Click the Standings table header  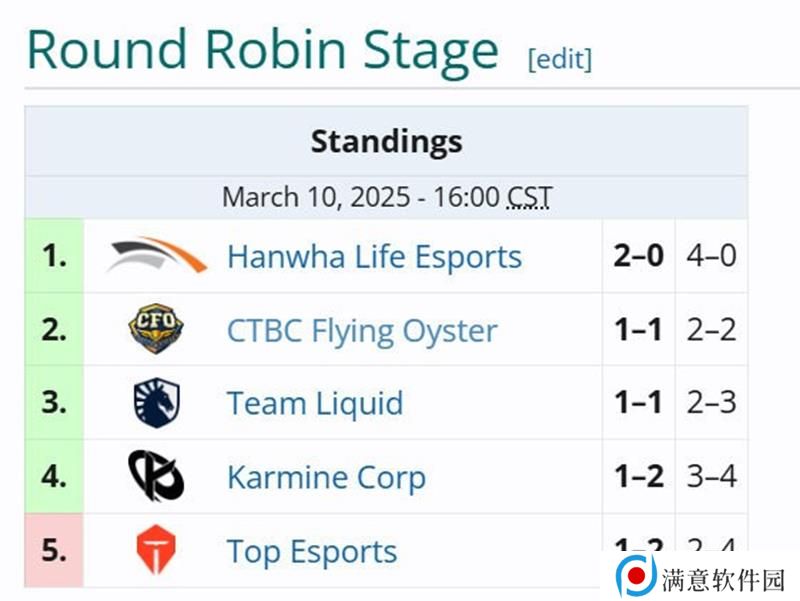click(x=386, y=141)
